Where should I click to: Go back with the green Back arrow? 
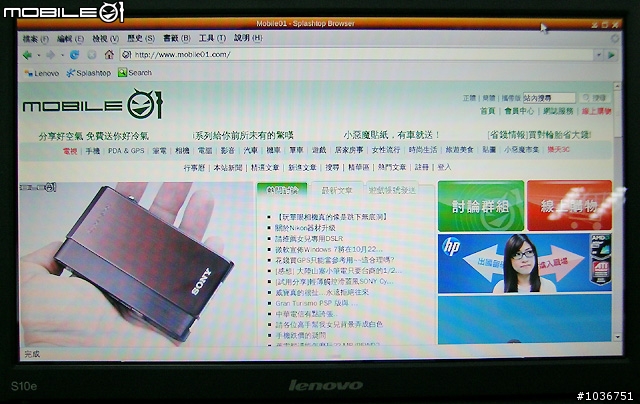27,55
